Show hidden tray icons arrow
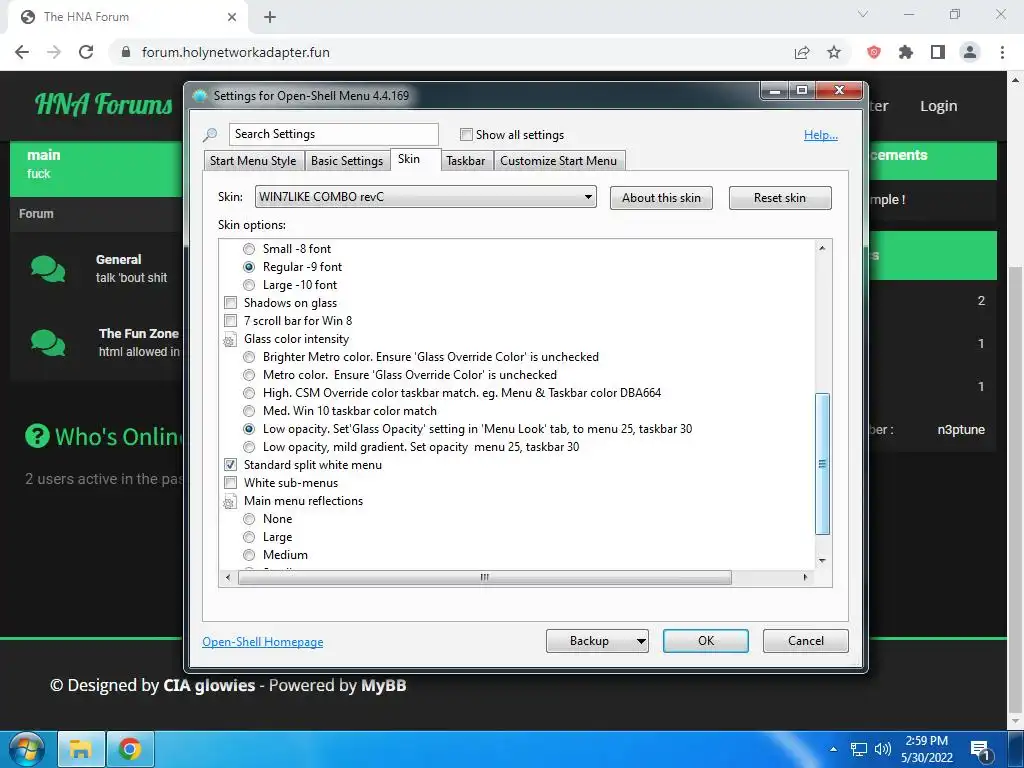Screen dimensions: 1024x768 [x=833, y=749]
